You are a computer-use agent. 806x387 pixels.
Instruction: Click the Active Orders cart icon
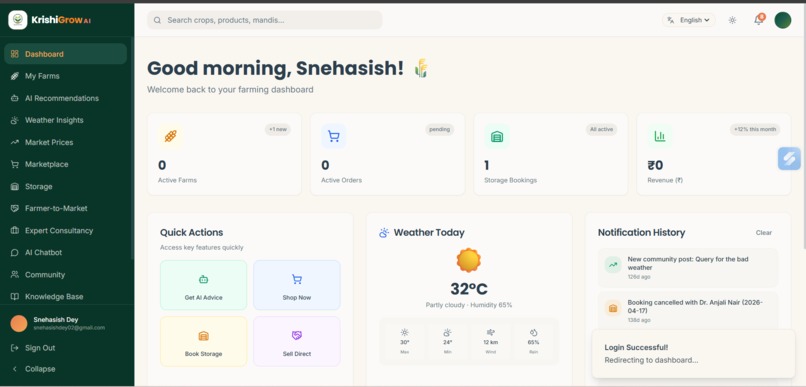click(334, 136)
